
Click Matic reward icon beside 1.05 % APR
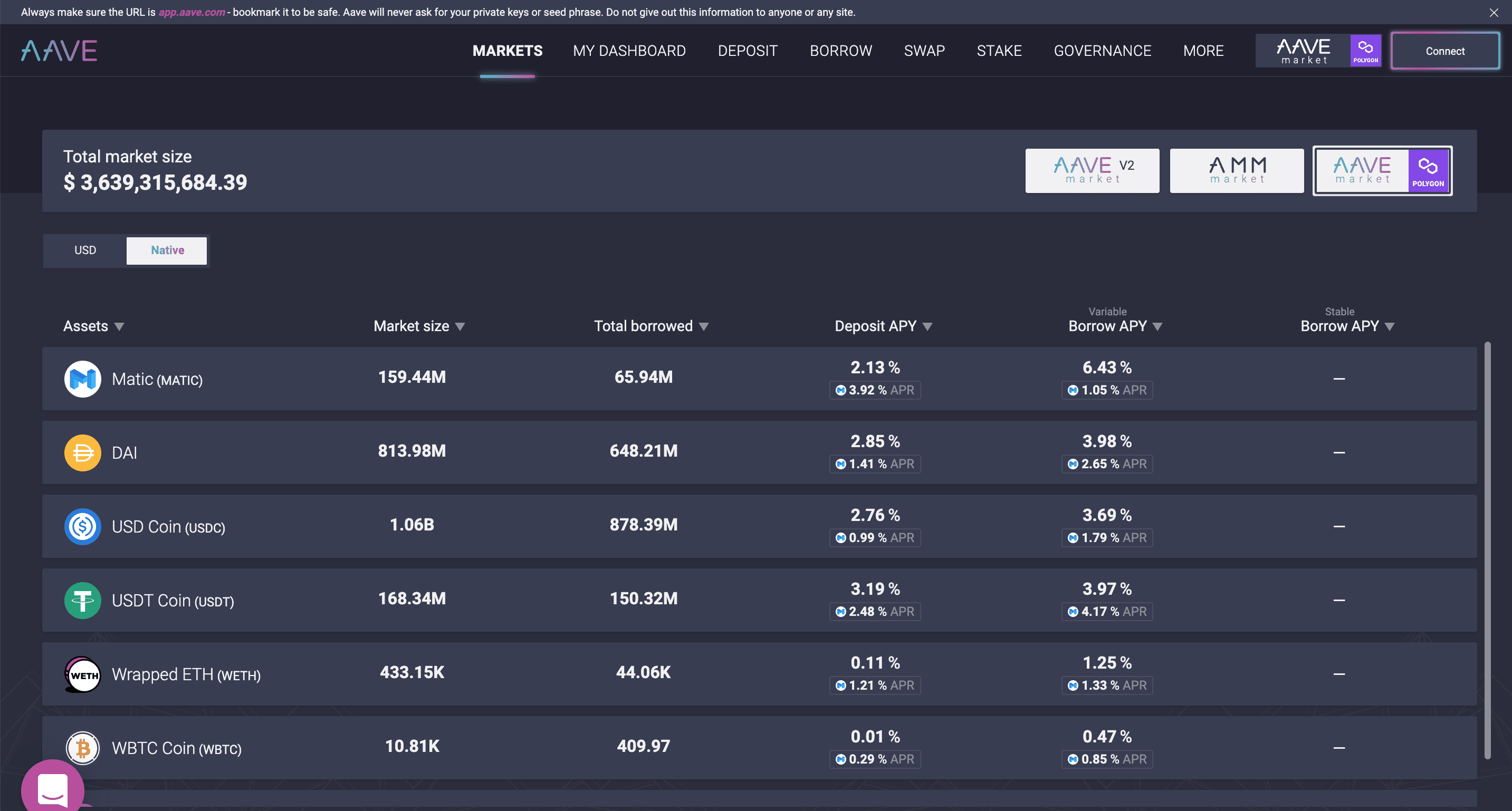pos(1073,390)
